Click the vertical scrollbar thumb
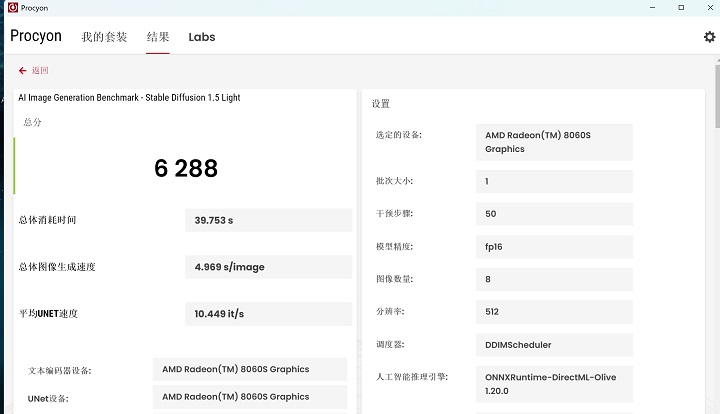 point(717,96)
